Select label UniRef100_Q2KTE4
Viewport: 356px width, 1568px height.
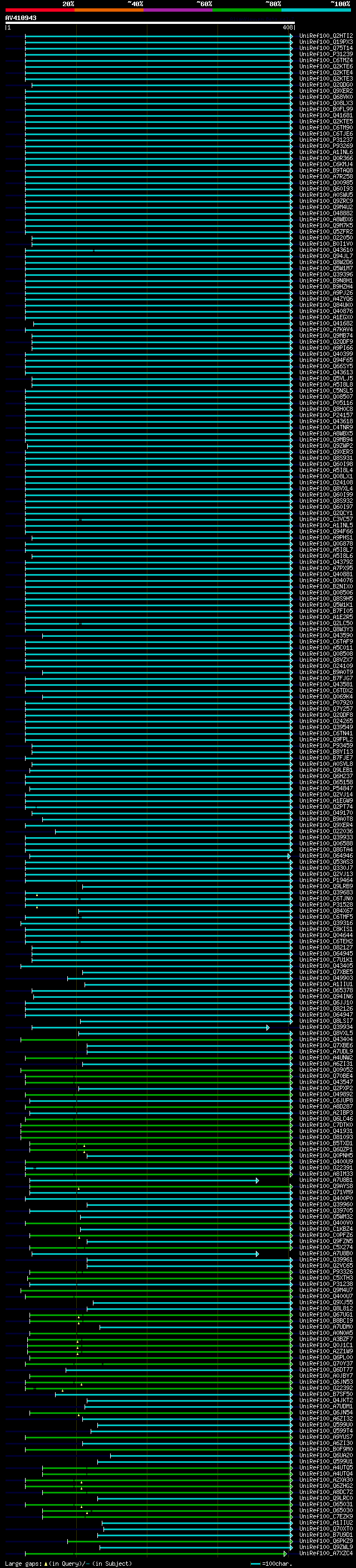click(x=326, y=72)
